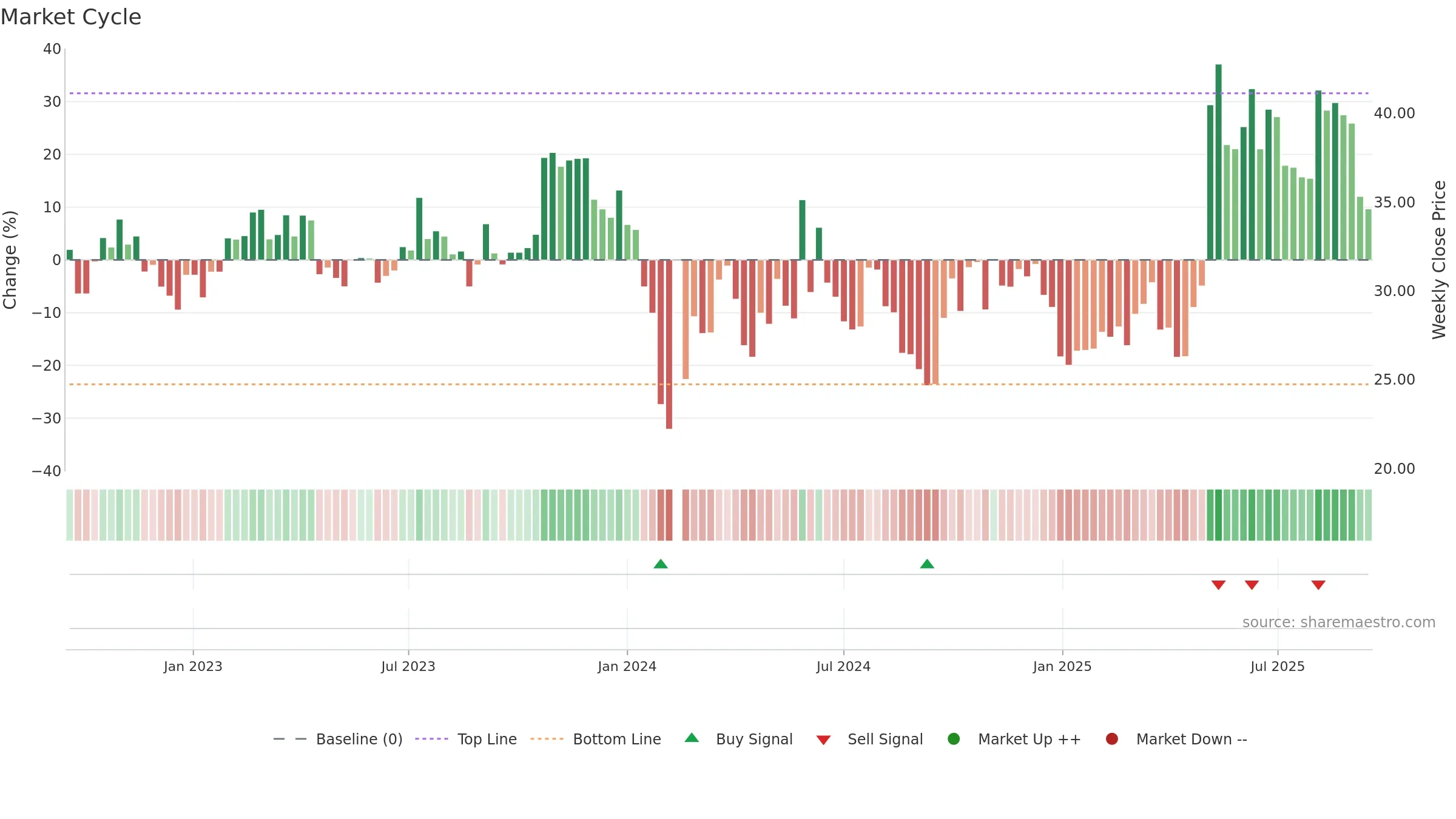Toggle the Bottom Line legend label
The image size is (1456, 819).
pos(617,740)
